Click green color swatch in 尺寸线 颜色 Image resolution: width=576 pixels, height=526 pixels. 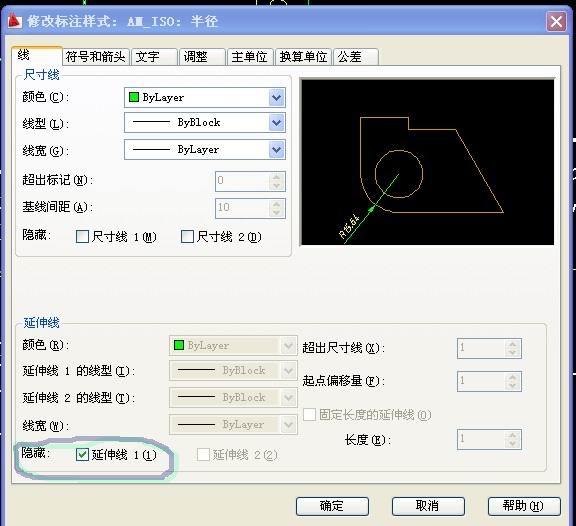(x=134, y=97)
